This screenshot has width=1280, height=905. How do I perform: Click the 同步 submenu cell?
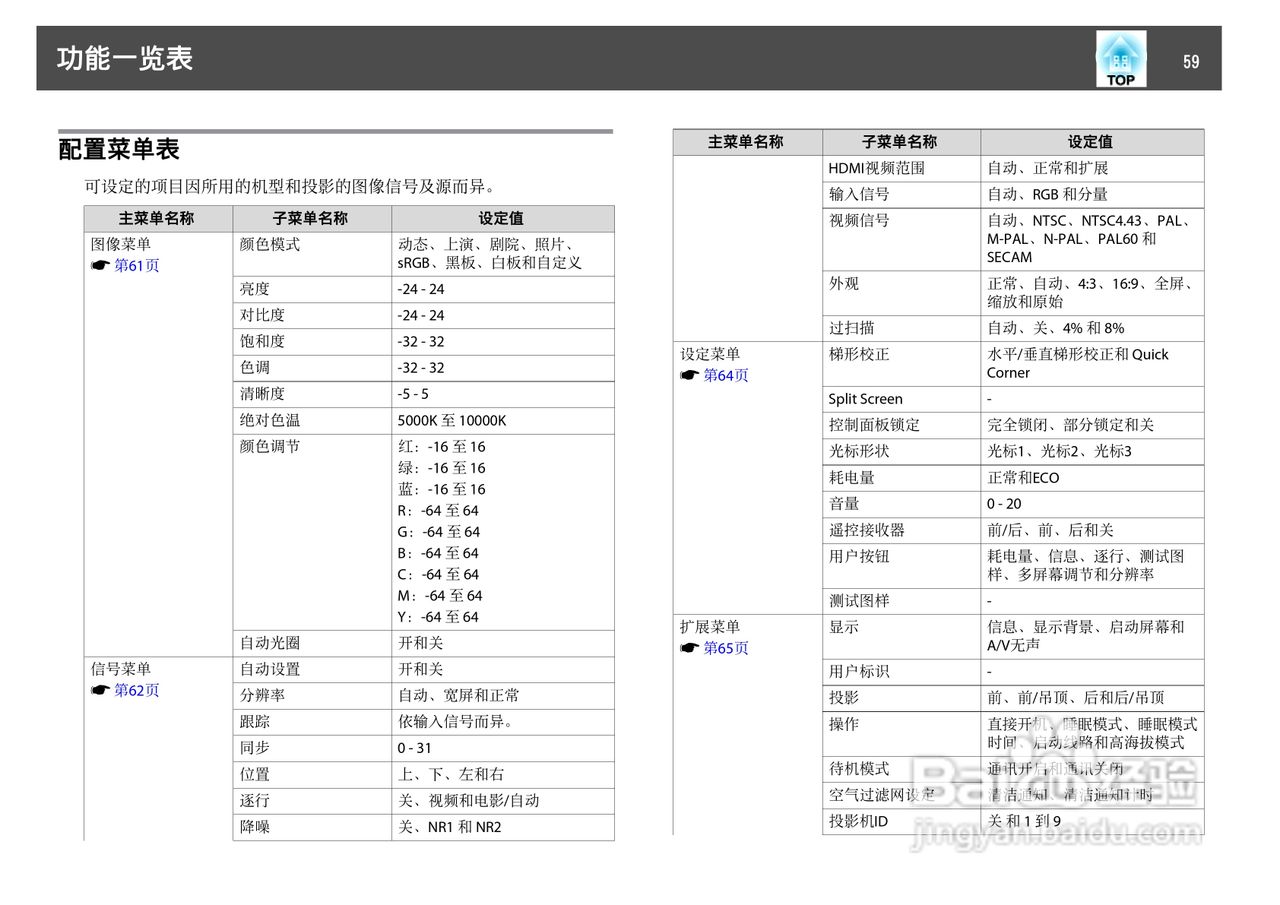(x=312, y=748)
